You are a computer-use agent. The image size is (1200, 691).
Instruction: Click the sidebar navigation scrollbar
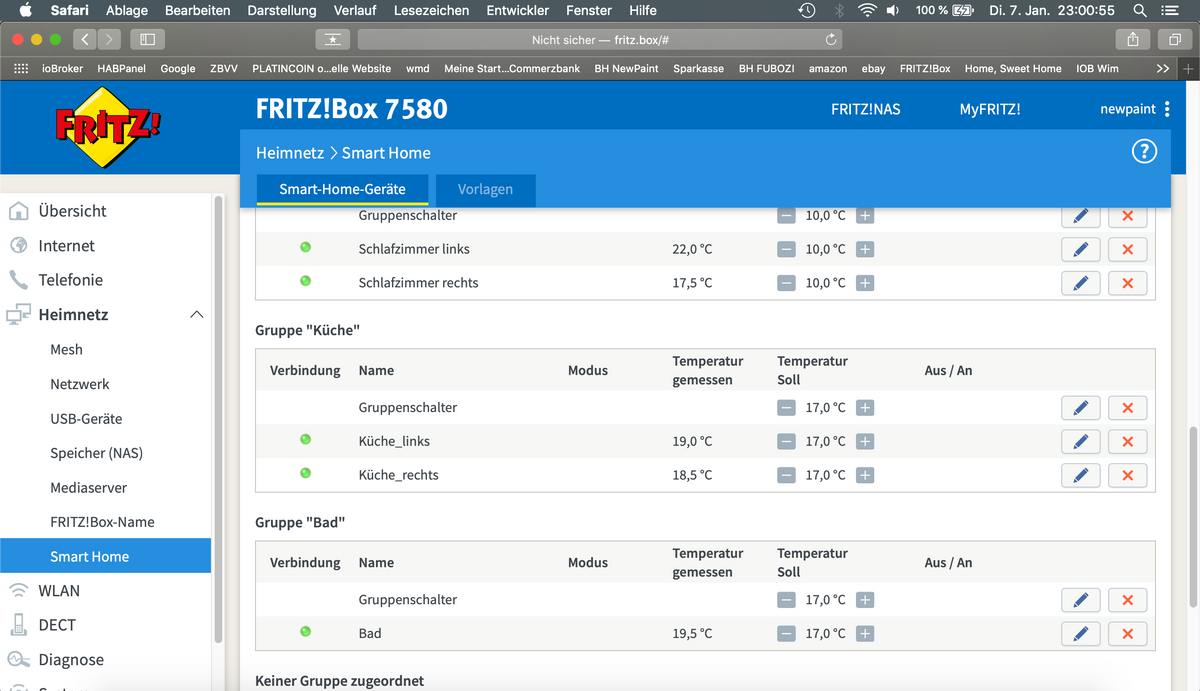pyautogui.click(x=218, y=420)
